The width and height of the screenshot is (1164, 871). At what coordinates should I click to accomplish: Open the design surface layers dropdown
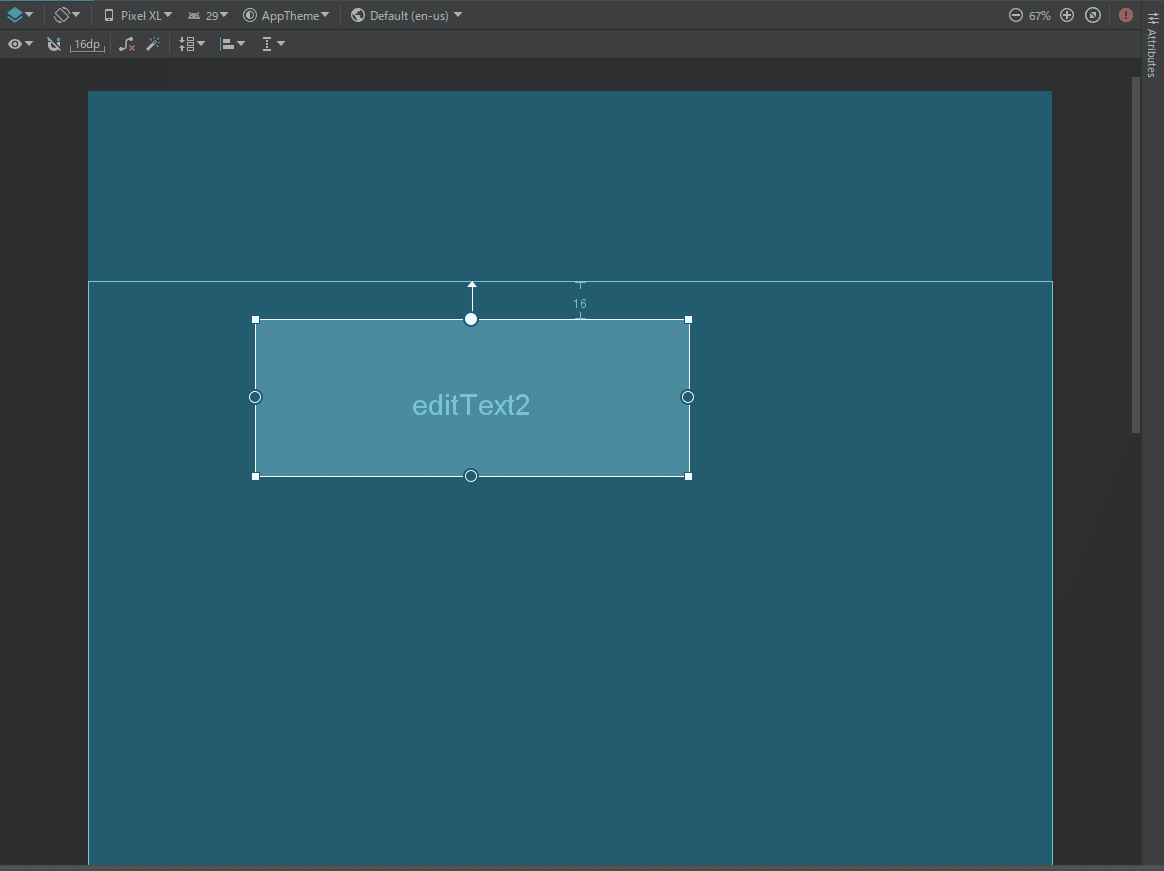[x=19, y=15]
